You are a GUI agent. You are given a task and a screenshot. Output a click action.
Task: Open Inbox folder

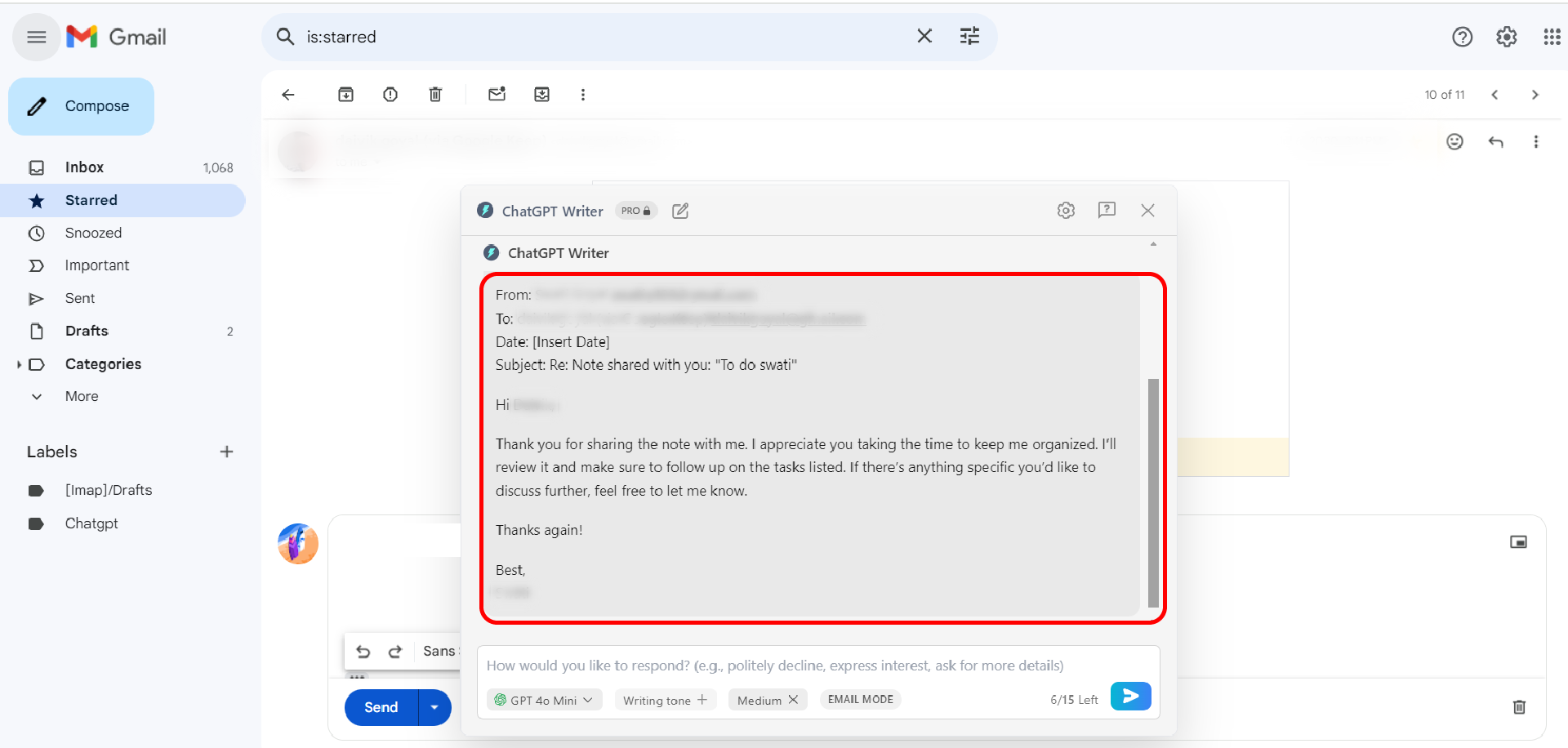tap(122, 167)
